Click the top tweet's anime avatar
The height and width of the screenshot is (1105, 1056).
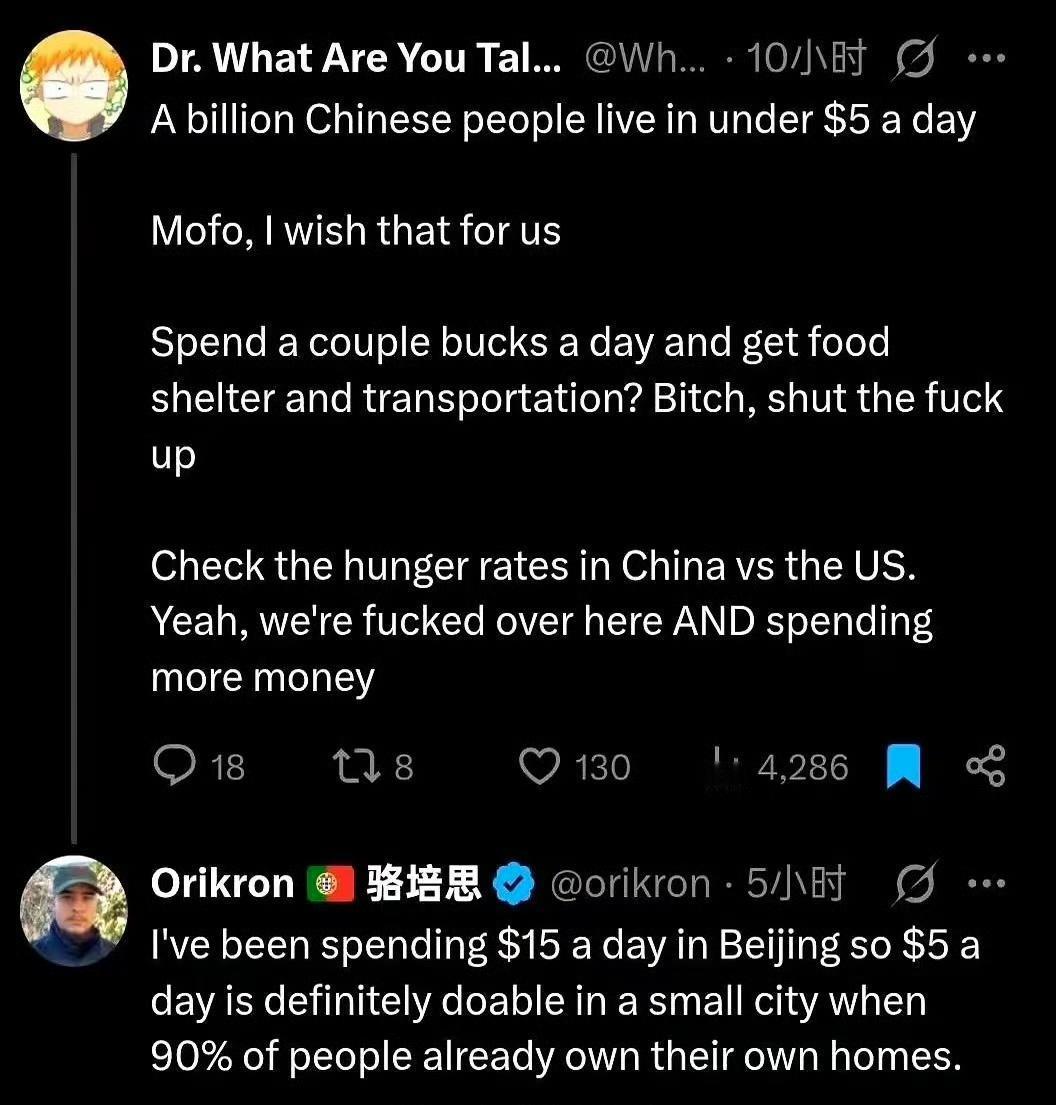(74, 84)
